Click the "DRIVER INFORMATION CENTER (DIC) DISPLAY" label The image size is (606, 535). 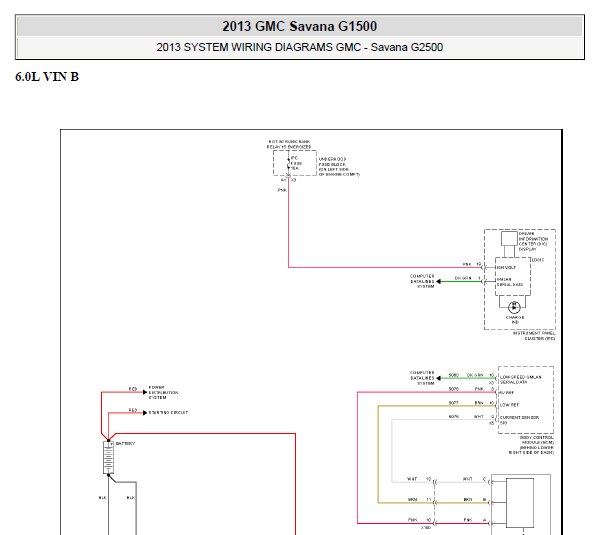coord(533,241)
